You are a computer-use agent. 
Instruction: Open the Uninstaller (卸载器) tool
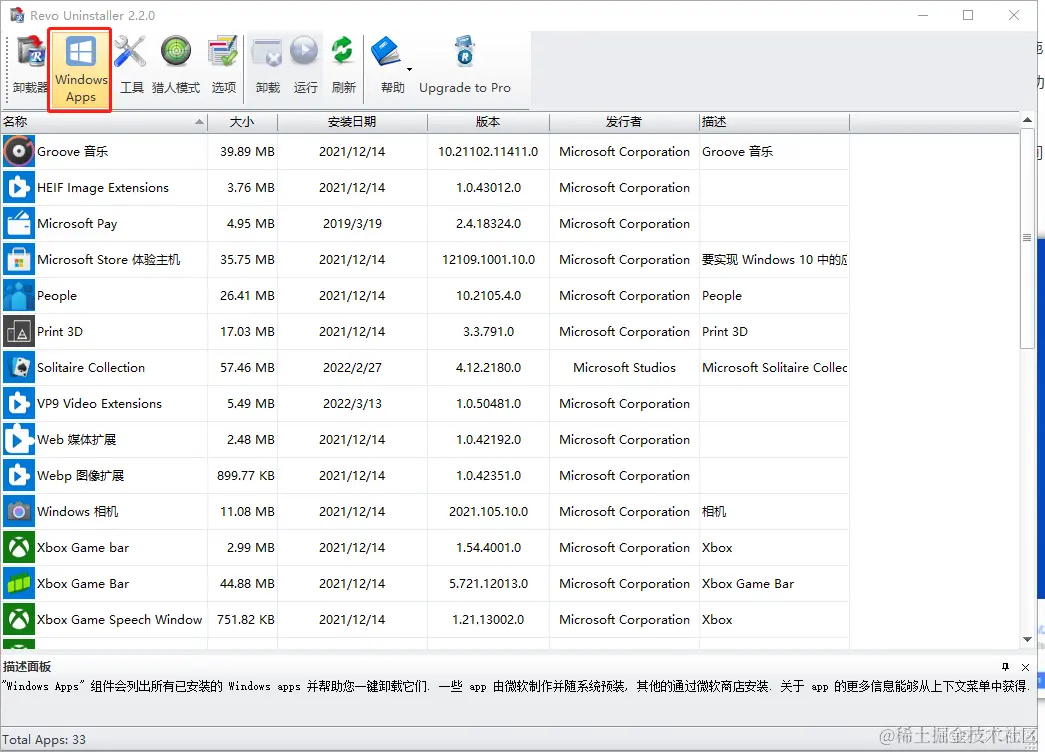[x=31, y=65]
